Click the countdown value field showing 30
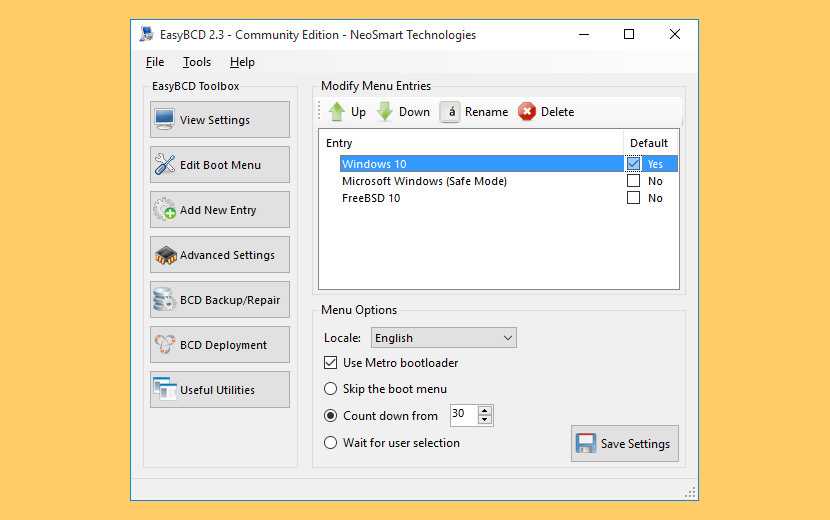Image resolution: width=830 pixels, height=520 pixels. [x=464, y=415]
